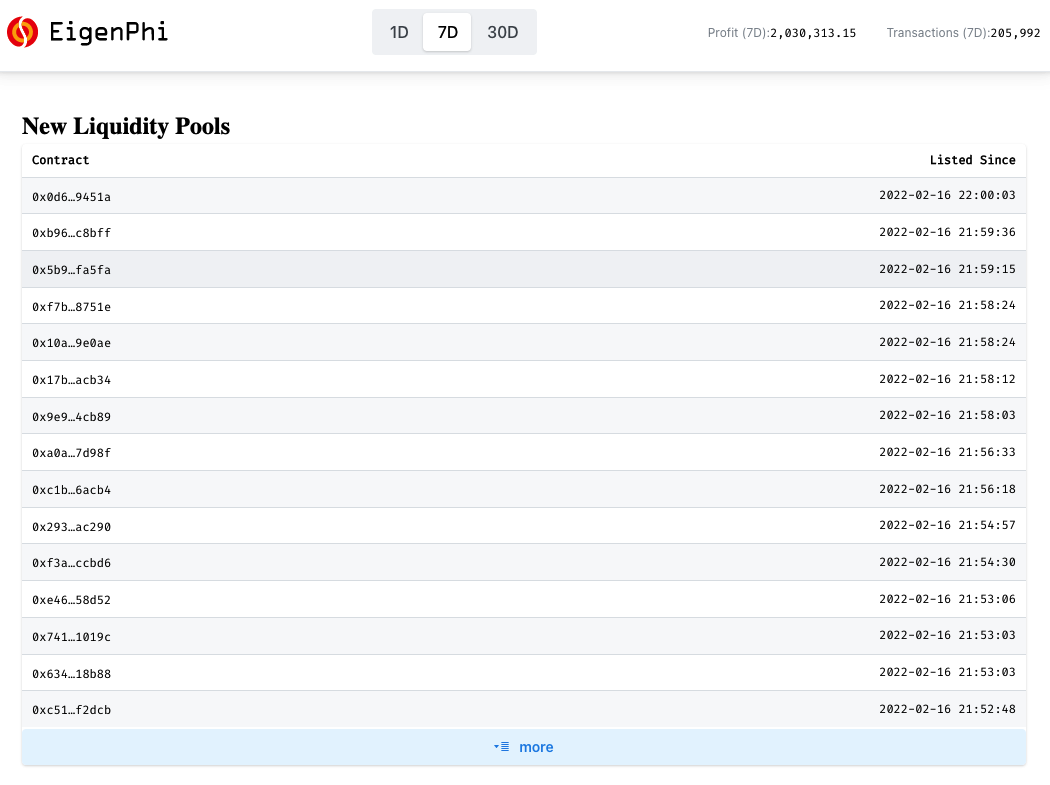Switch to the 1D time range
This screenshot has width=1050, height=785.
click(399, 32)
